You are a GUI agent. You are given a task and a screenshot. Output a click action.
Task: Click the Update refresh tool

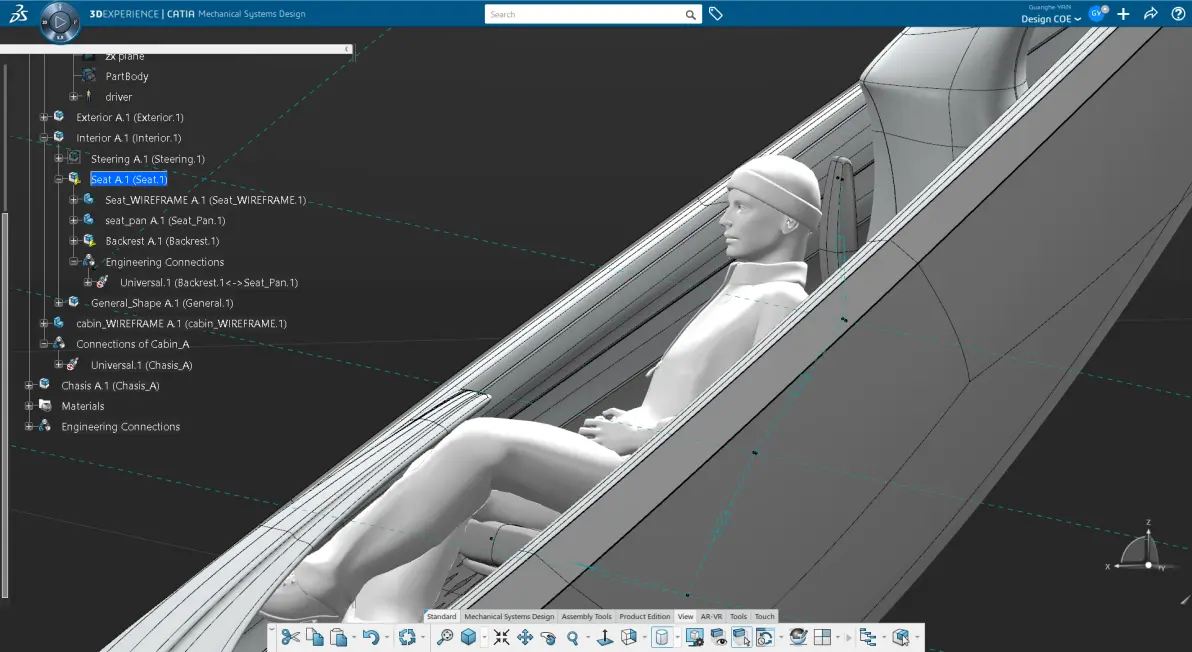point(407,637)
